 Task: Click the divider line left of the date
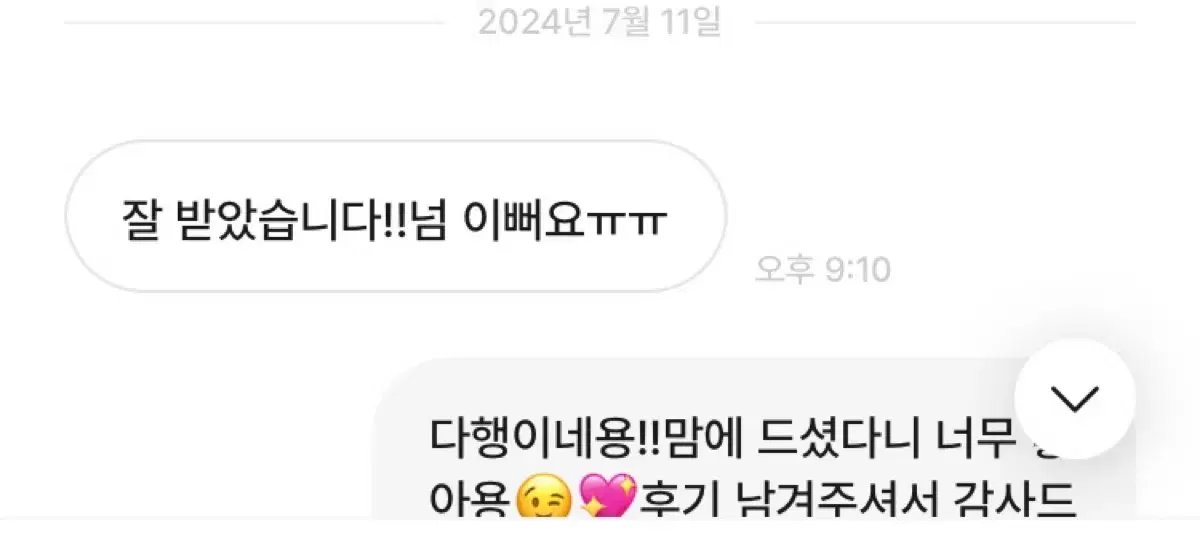point(255,22)
